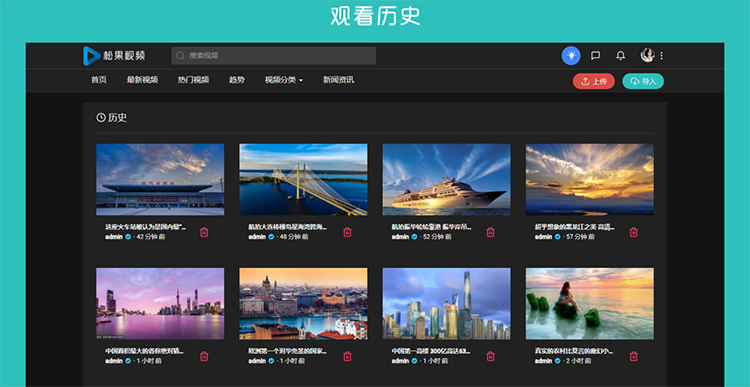Delete the yellow bridge video from history
750x387 pixels.
pos(347,232)
